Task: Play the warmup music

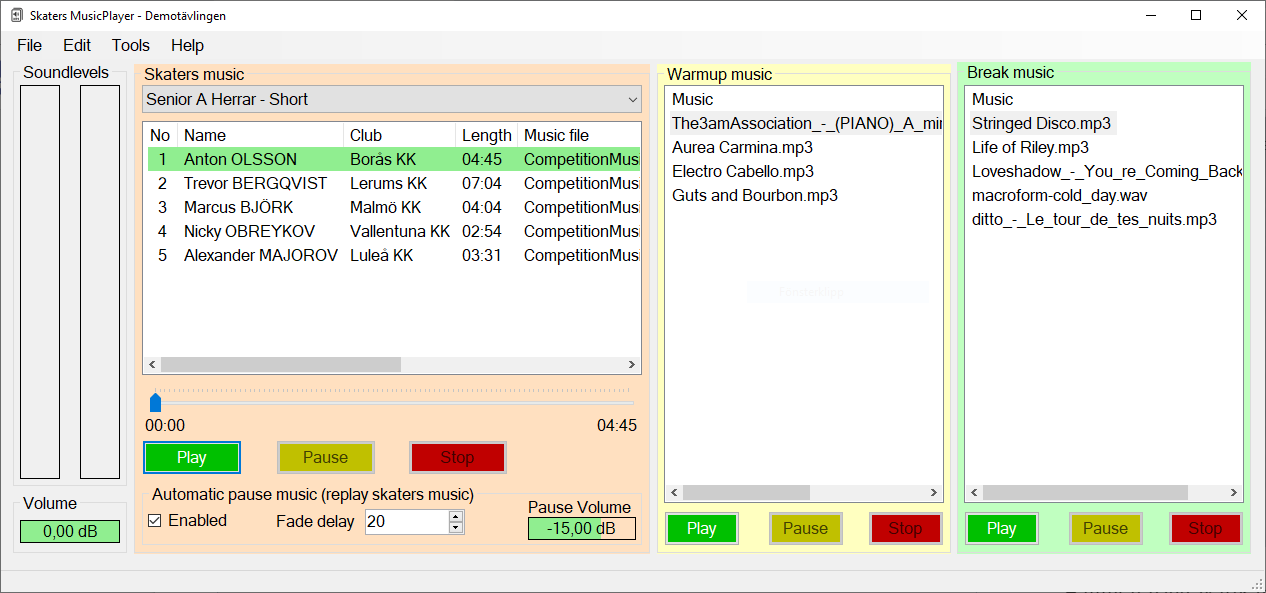Action: (702, 528)
